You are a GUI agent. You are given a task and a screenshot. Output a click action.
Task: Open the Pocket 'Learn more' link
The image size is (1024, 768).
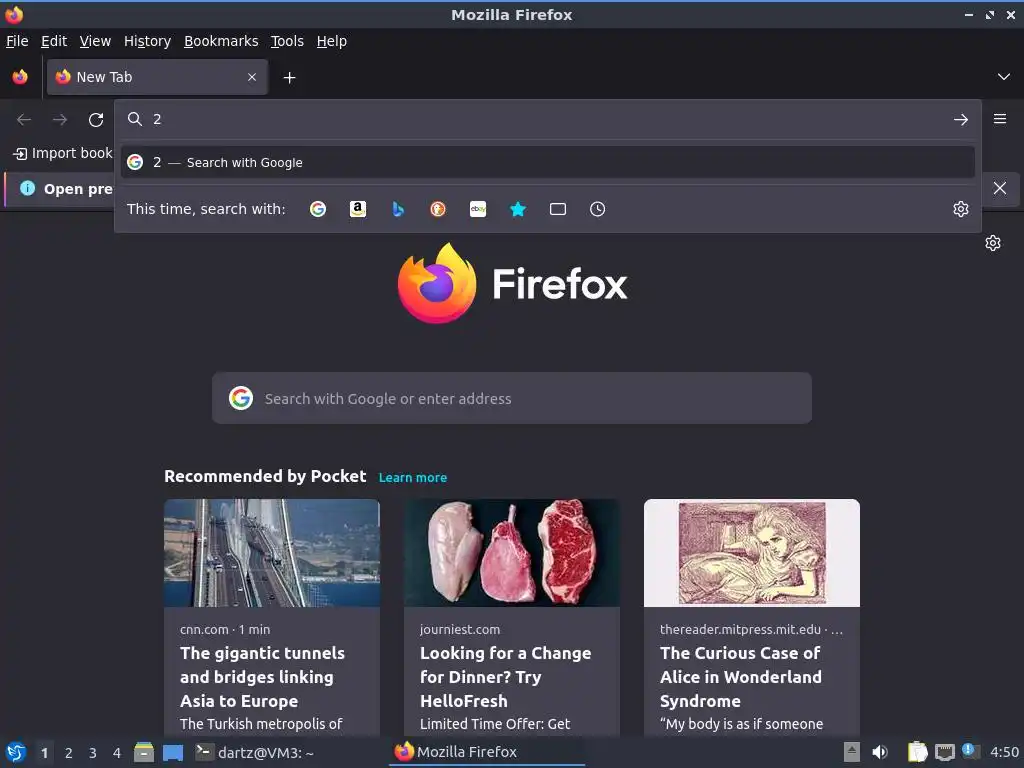(413, 477)
